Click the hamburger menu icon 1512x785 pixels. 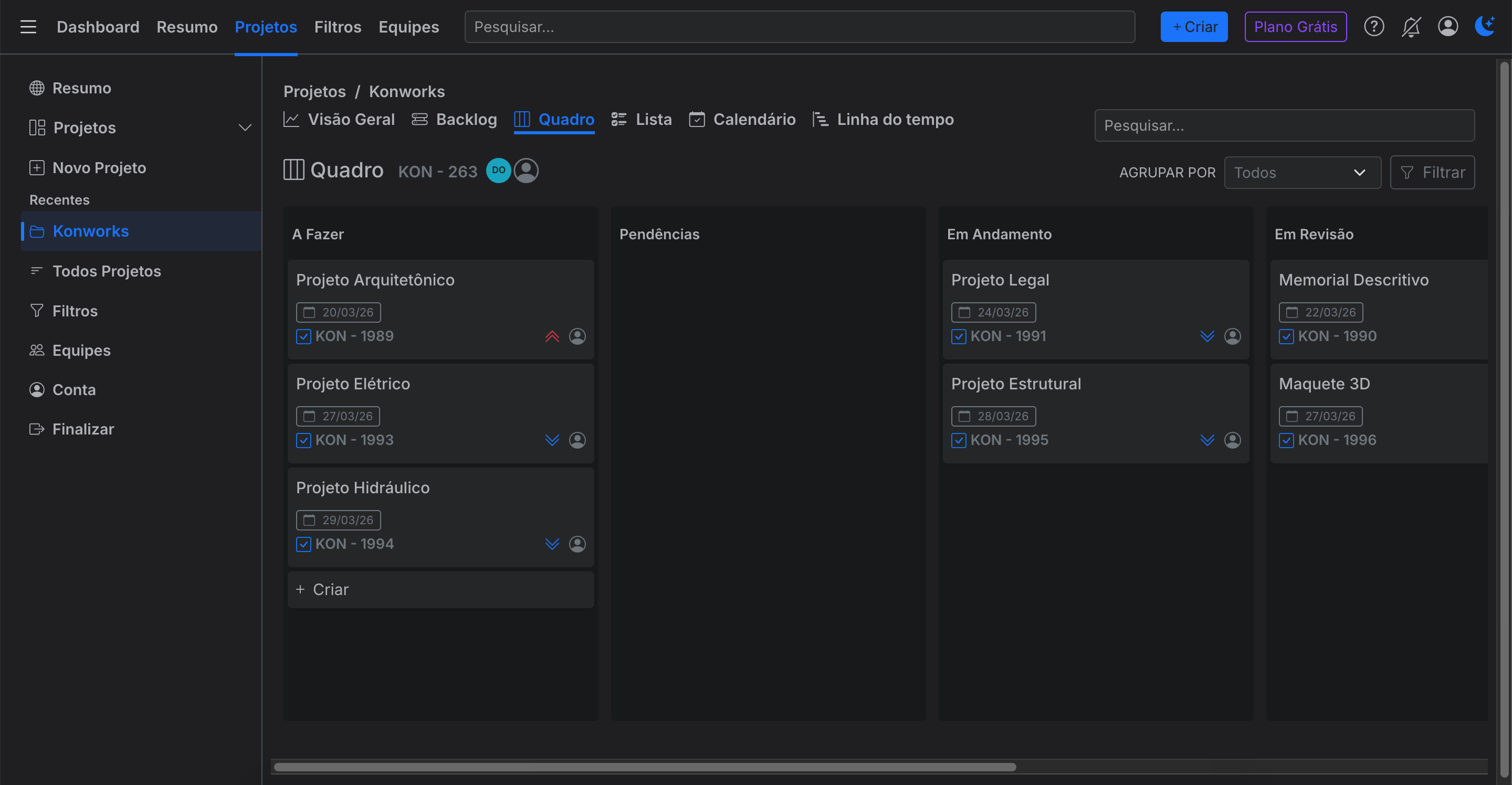click(x=28, y=26)
